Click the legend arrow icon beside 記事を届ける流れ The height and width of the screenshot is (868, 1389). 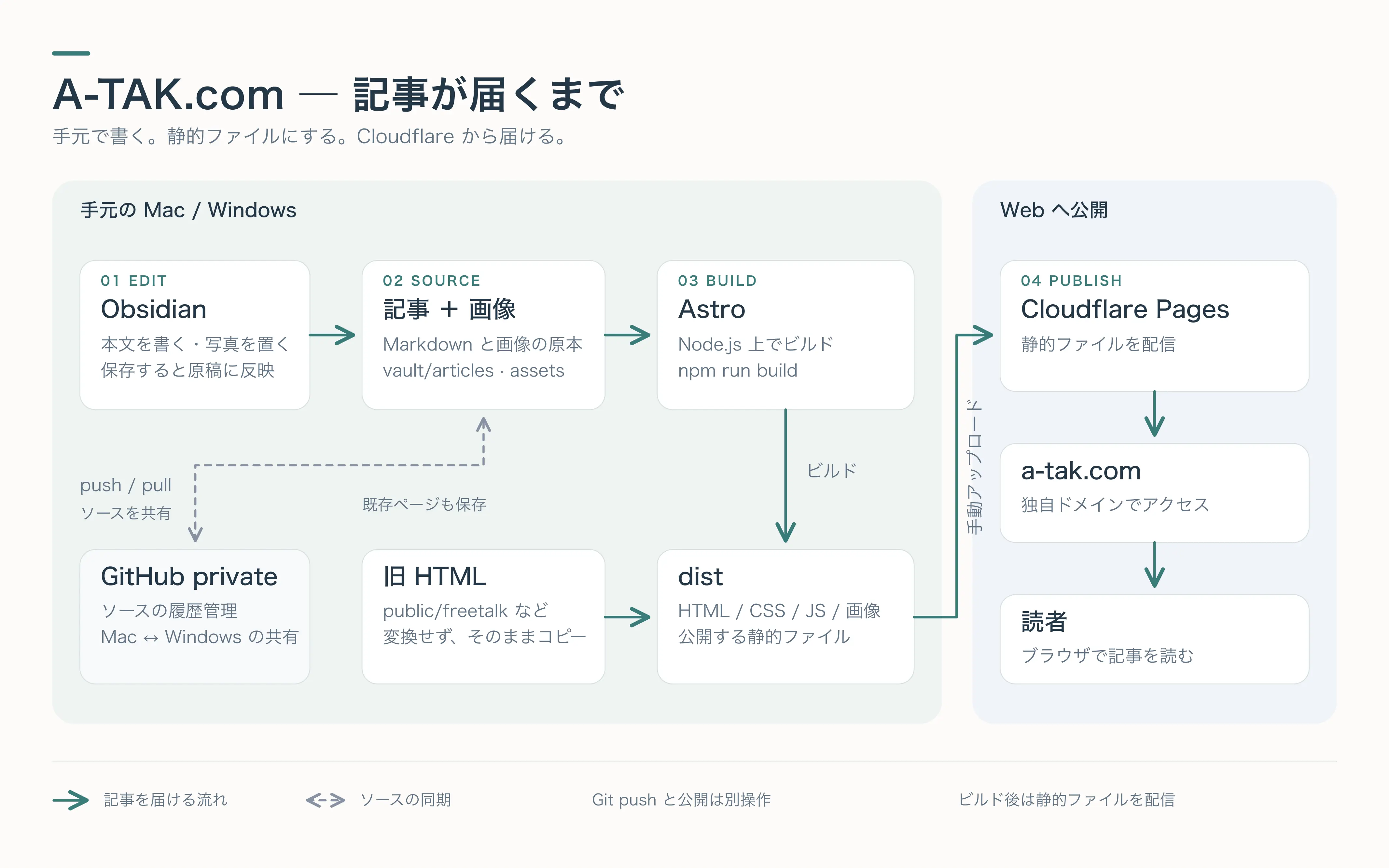click(x=71, y=800)
